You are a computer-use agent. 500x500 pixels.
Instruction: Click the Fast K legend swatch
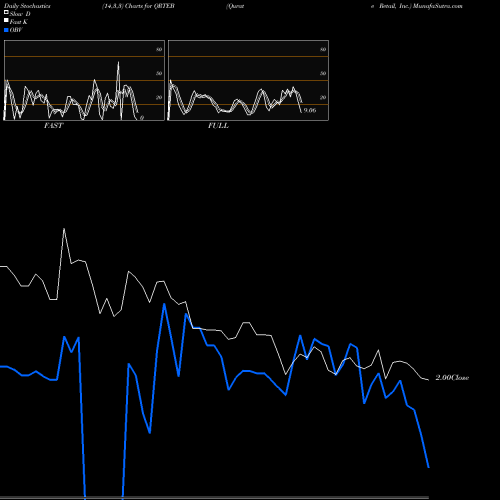click(x=6, y=21)
